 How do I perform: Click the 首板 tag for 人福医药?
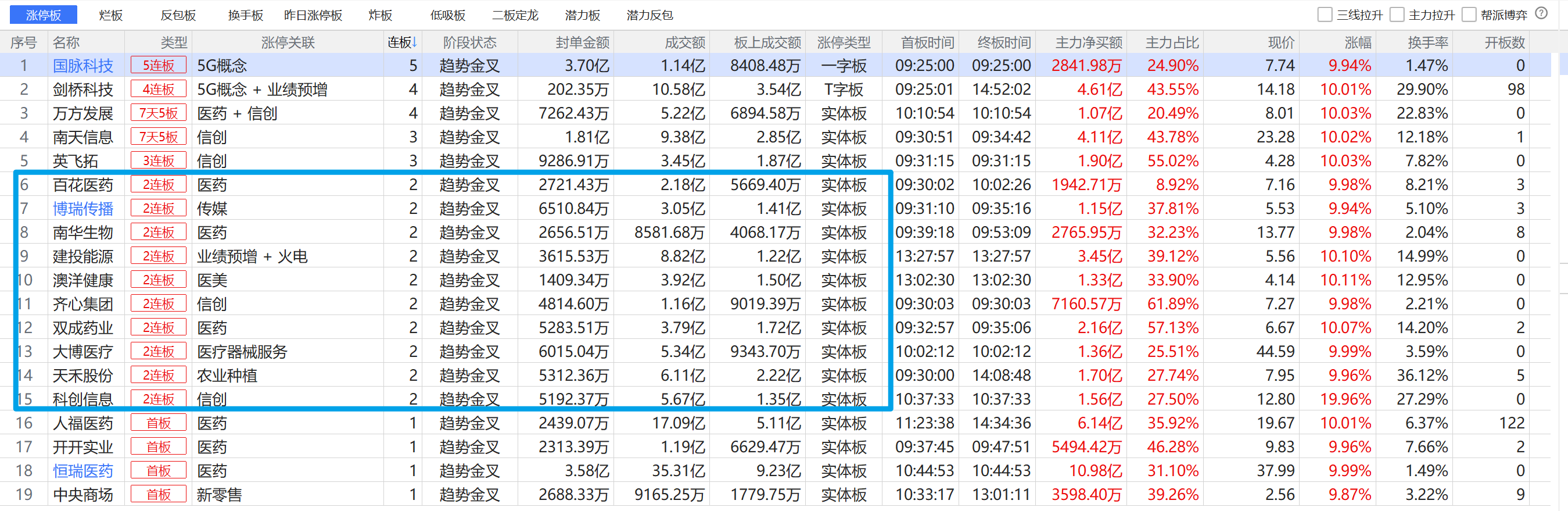158,423
